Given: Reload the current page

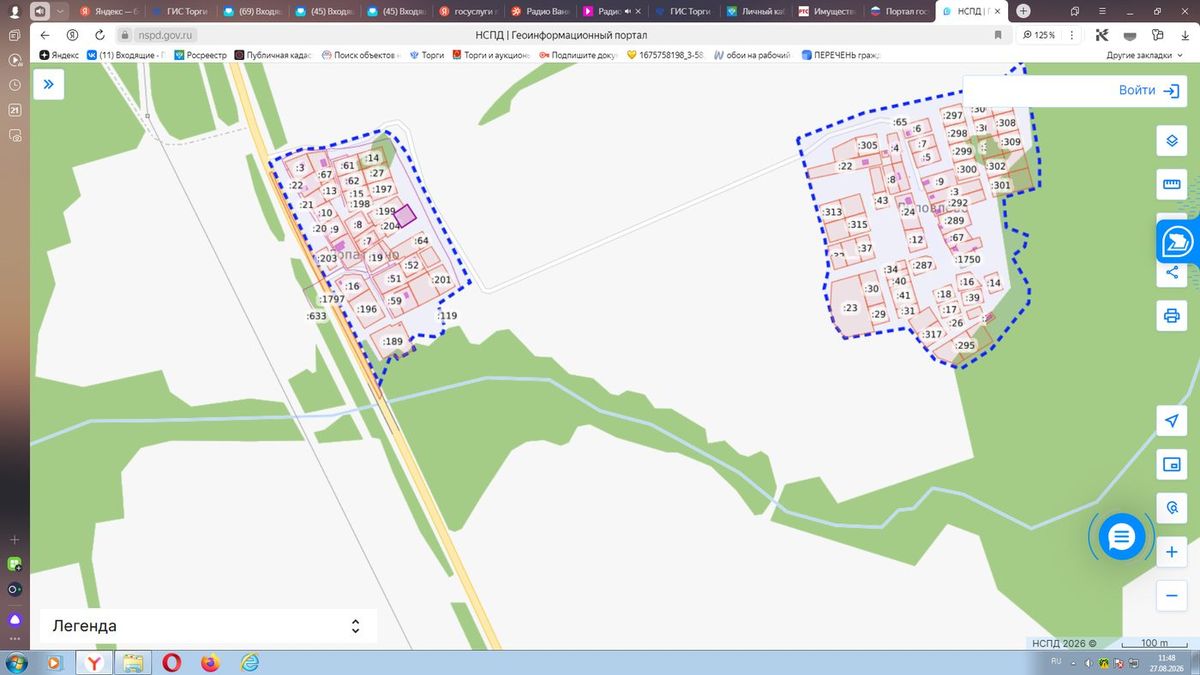Looking at the screenshot, I should point(99,35).
